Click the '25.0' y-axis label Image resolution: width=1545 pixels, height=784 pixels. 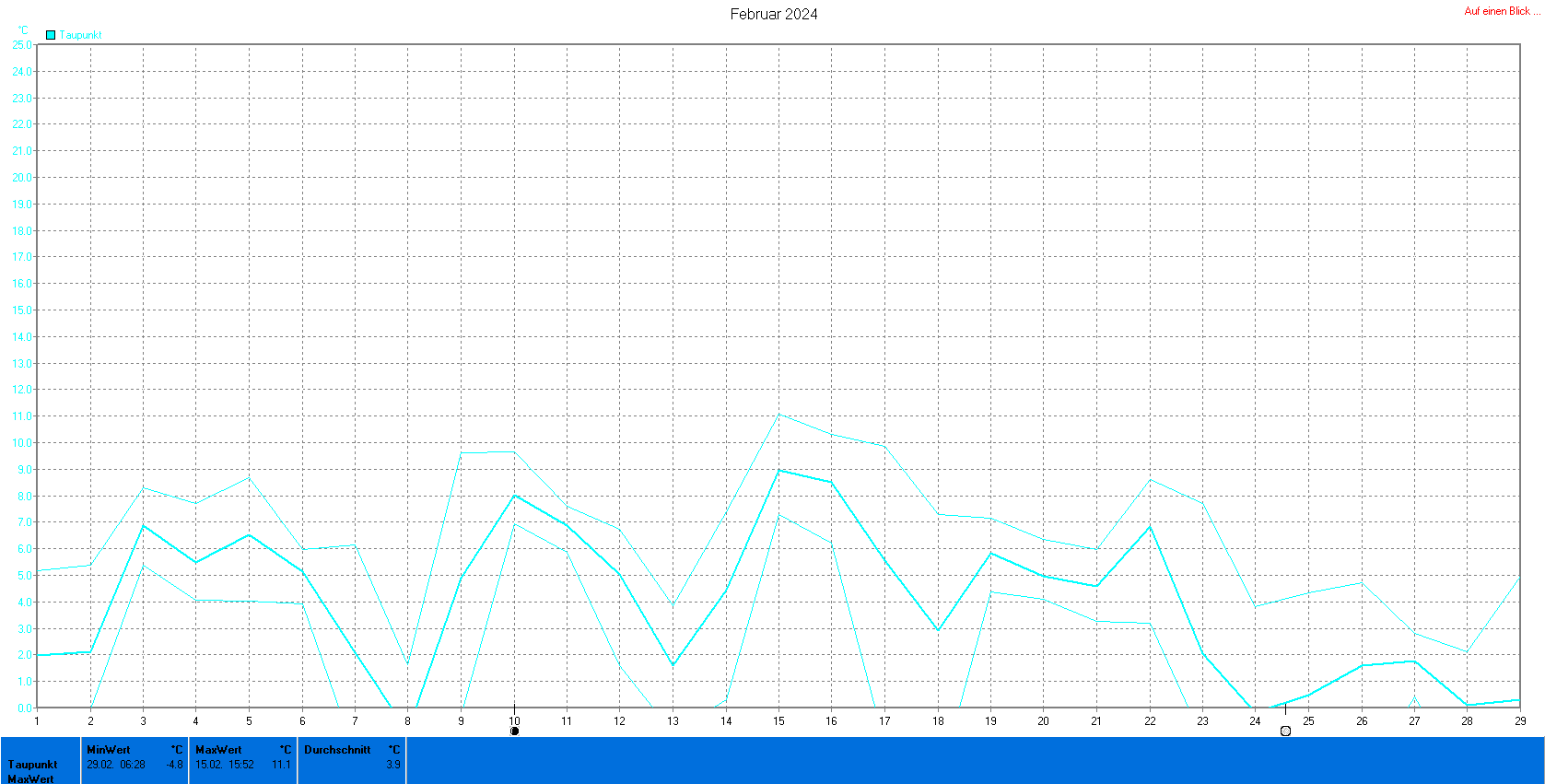pyautogui.click(x=21, y=44)
